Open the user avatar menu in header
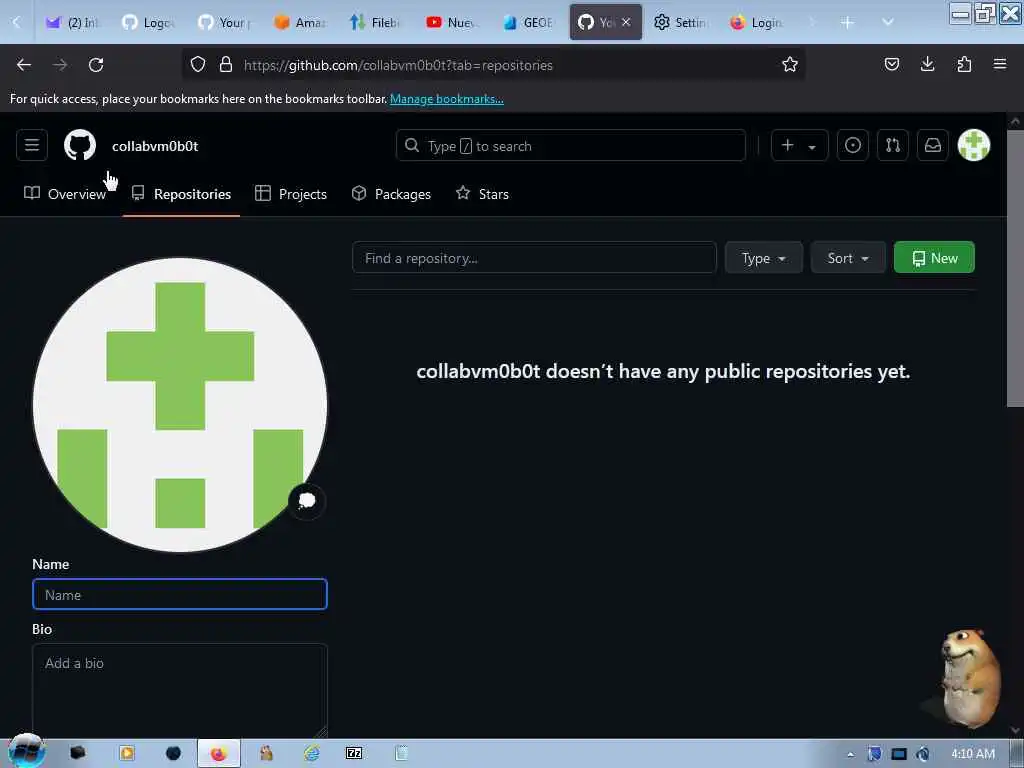This screenshot has width=1024, height=768. point(973,145)
